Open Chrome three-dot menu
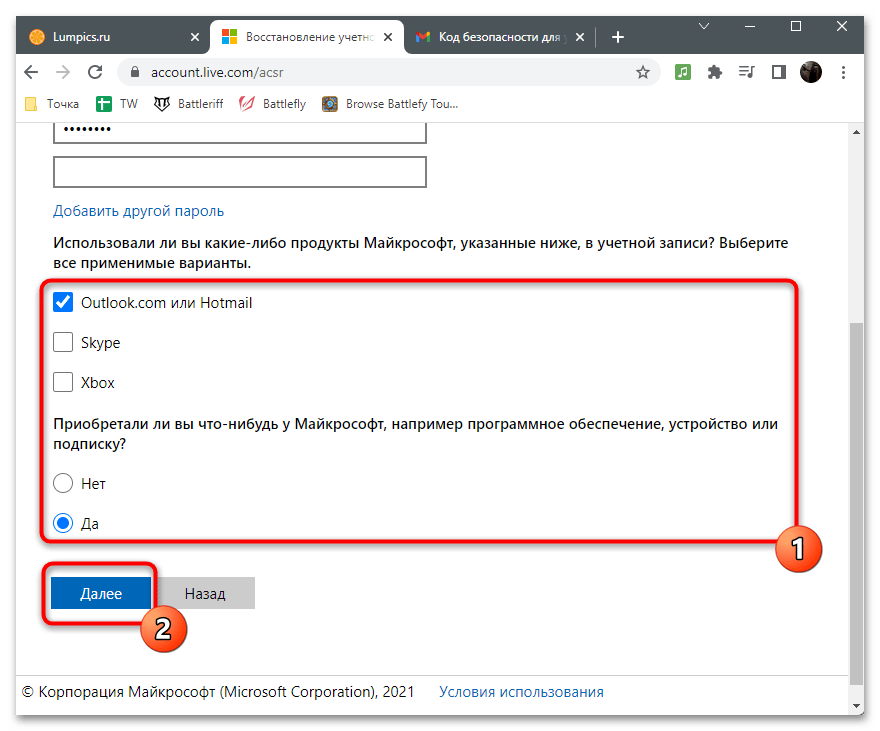 click(x=843, y=72)
